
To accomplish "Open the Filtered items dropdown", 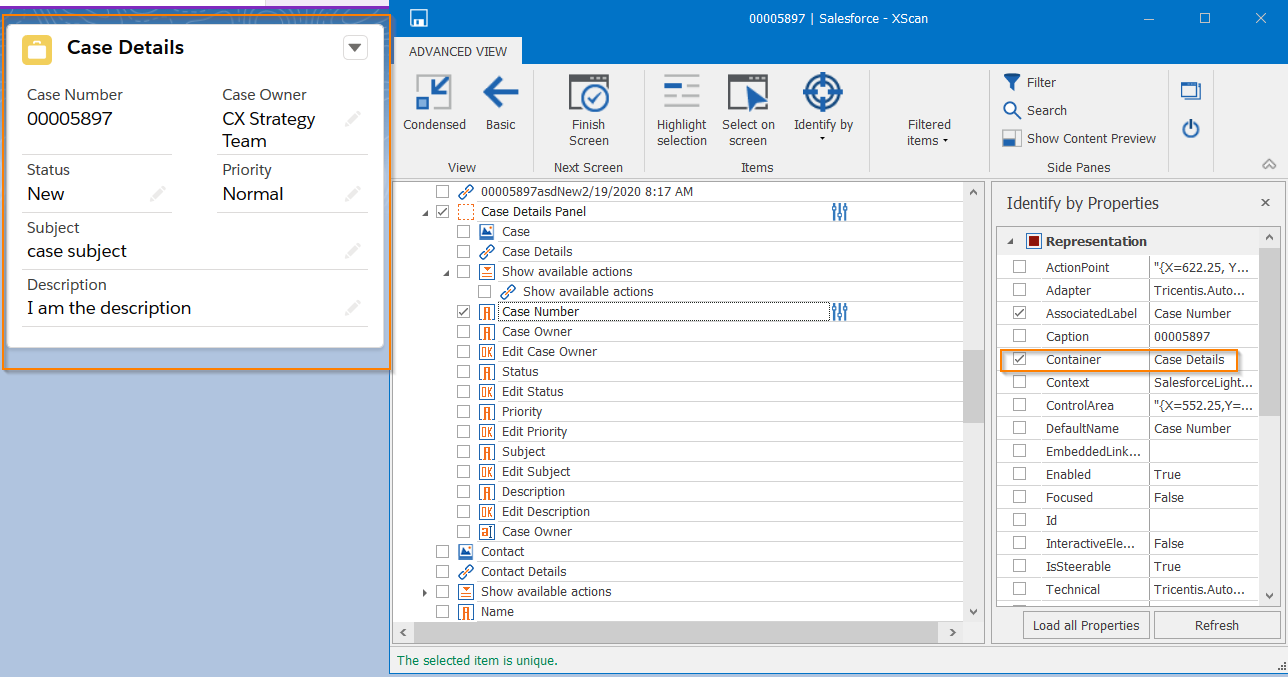I will [x=928, y=133].
